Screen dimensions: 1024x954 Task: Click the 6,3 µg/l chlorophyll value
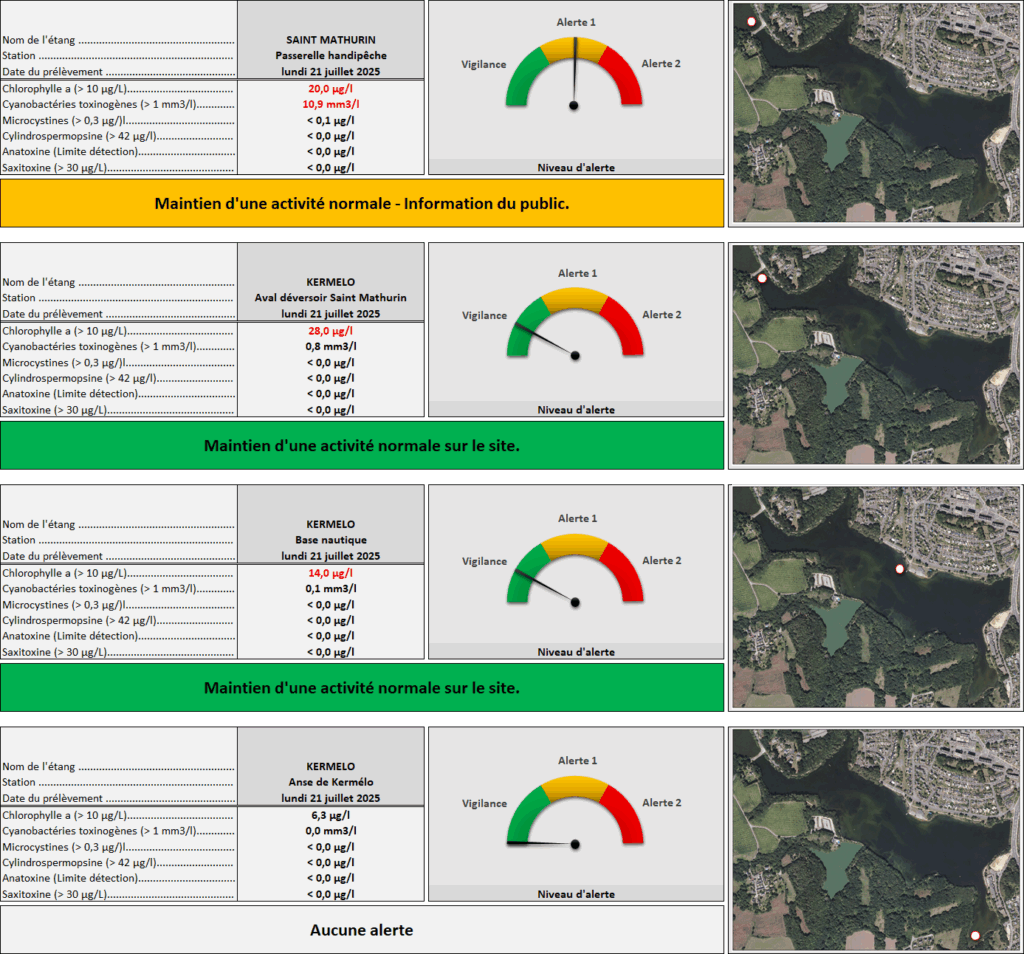tap(330, 815)
